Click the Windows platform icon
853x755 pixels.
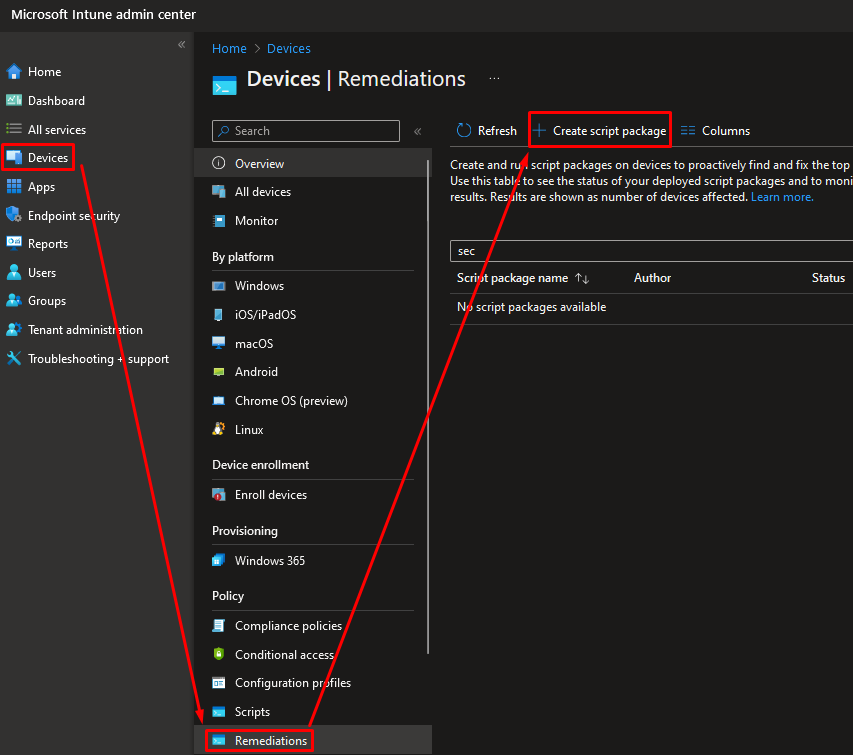pos(219,286)
